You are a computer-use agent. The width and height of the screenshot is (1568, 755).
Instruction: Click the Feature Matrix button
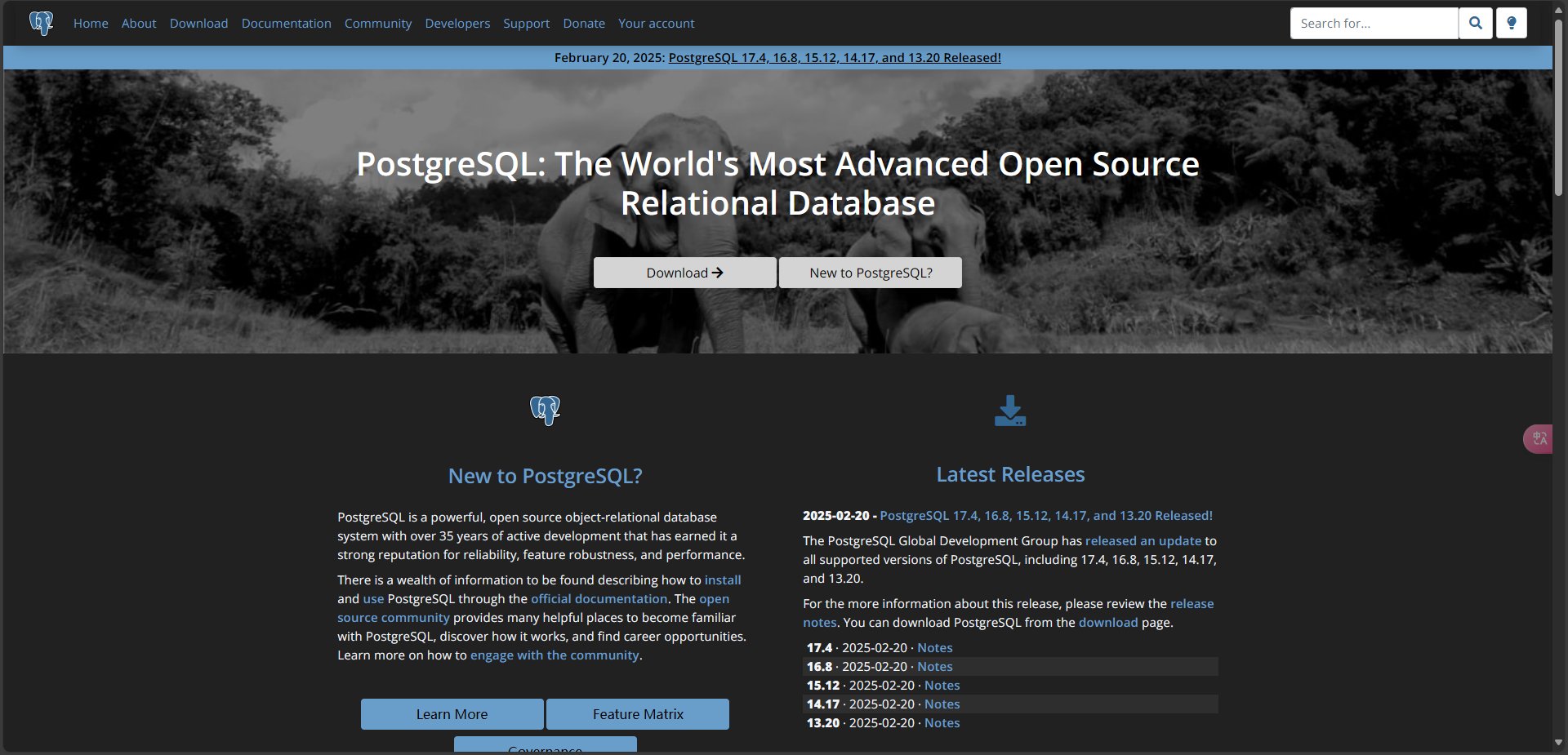(x=638, y=714)
